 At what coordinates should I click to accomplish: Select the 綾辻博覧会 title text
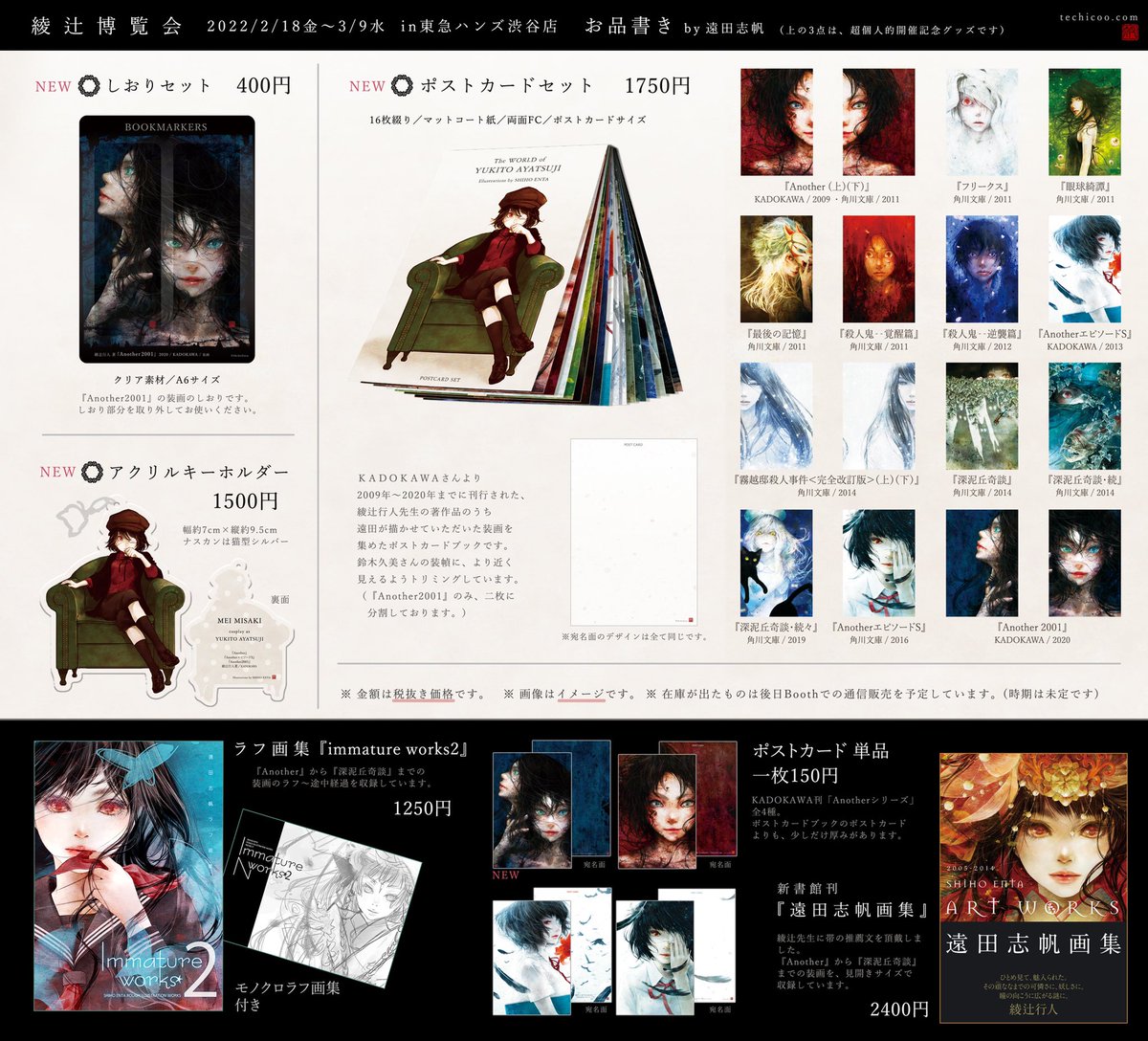pos(107,25)
